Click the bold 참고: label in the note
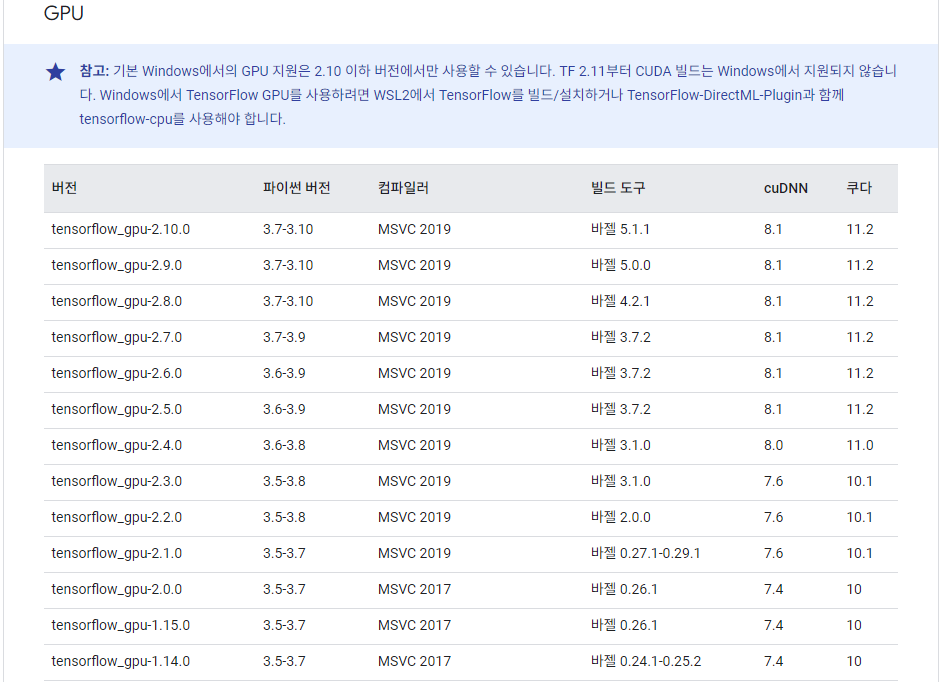 point(94,71)
